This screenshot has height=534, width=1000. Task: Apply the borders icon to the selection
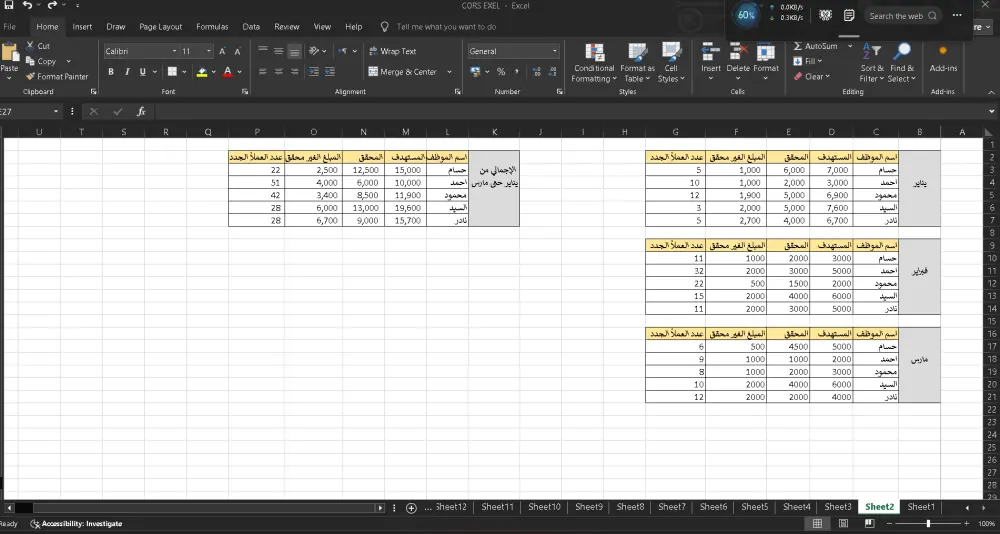172,72
